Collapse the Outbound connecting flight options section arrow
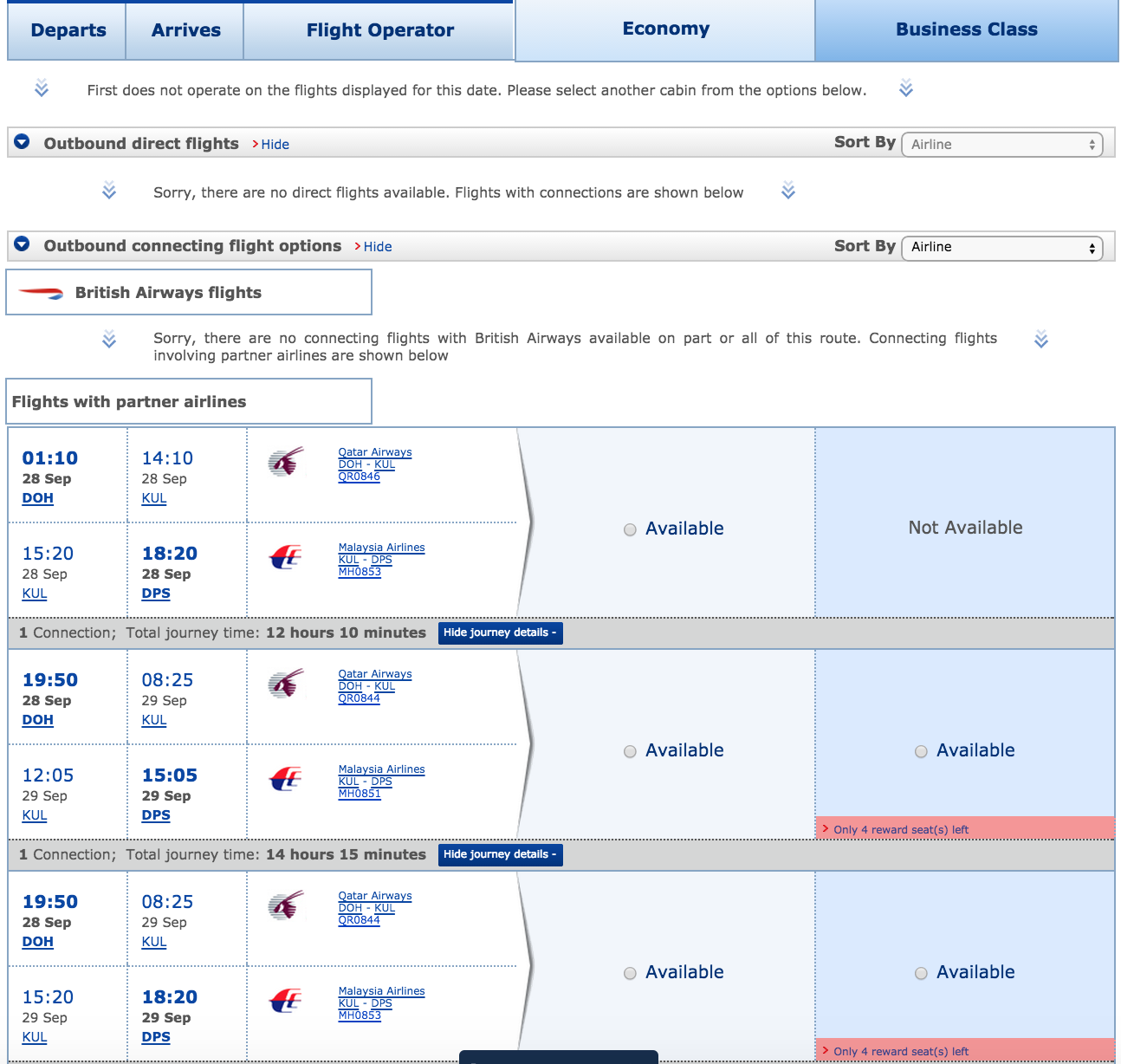Screen dimensions: 1121x1064 tap(21, 244)
